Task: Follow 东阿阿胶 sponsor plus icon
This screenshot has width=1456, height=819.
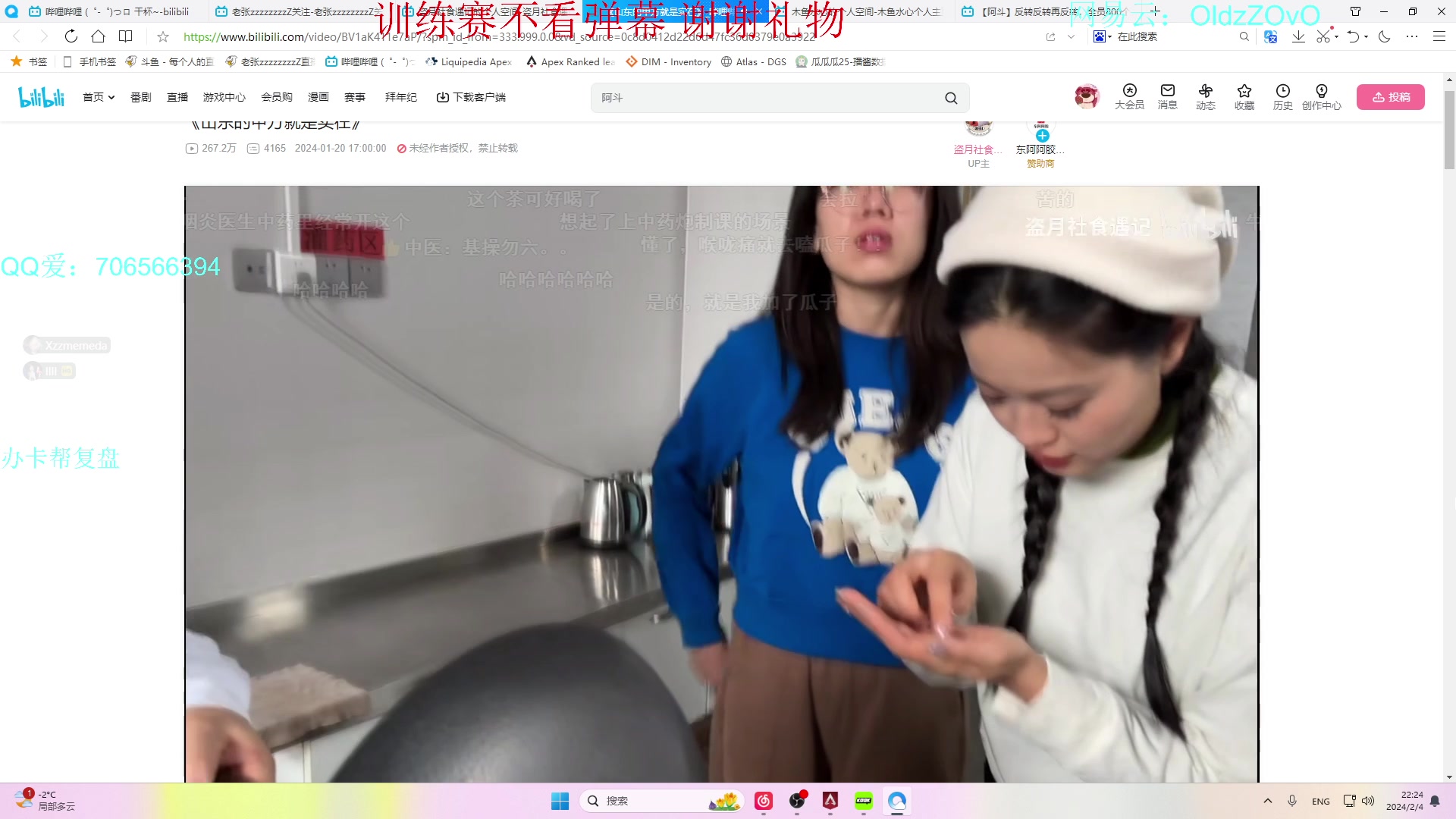Action: click(1043, 136)
